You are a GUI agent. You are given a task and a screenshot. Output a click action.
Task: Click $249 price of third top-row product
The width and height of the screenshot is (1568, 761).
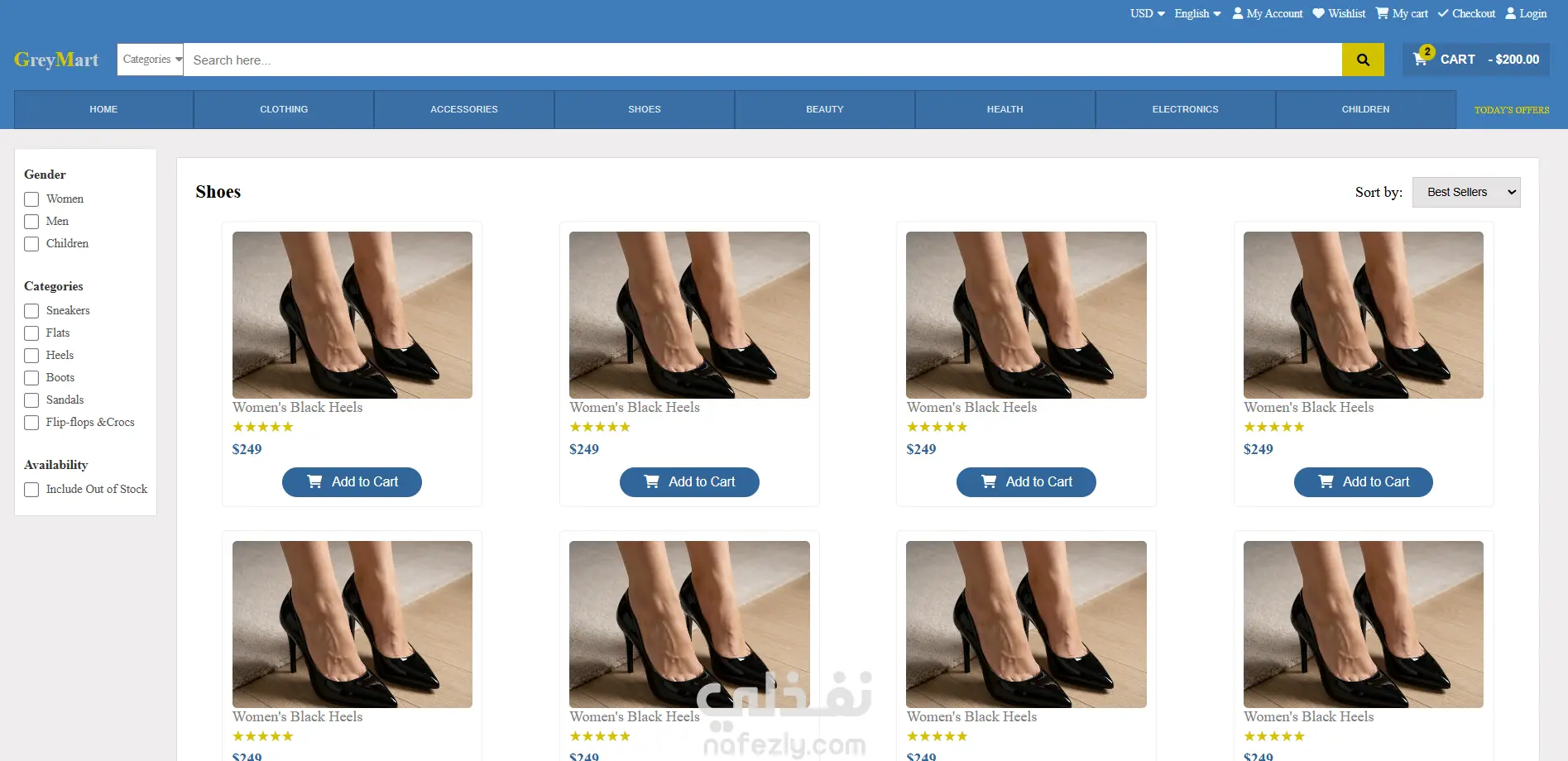(x=921, y=449)
